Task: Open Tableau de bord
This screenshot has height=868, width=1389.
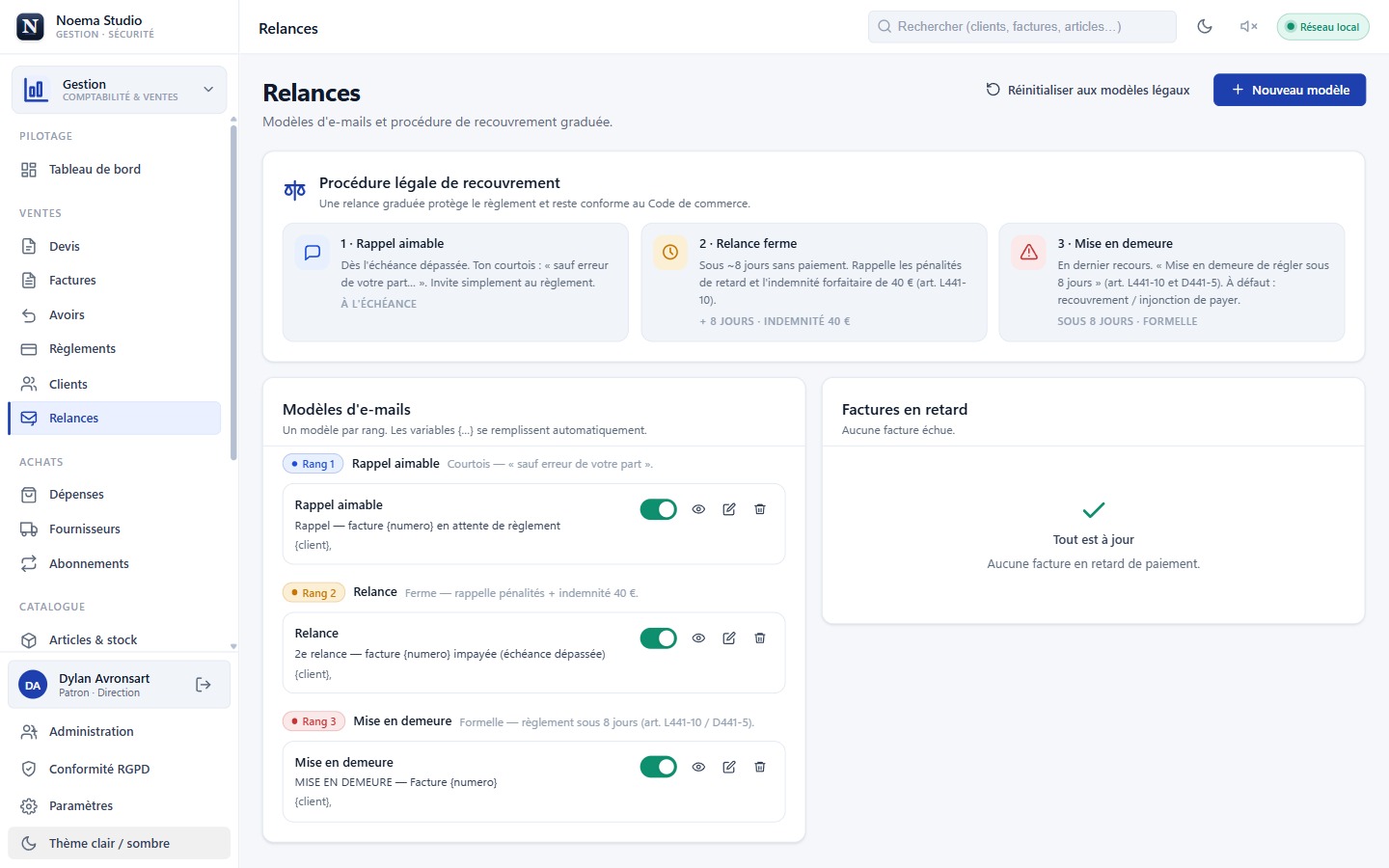Action: point(114,170)
